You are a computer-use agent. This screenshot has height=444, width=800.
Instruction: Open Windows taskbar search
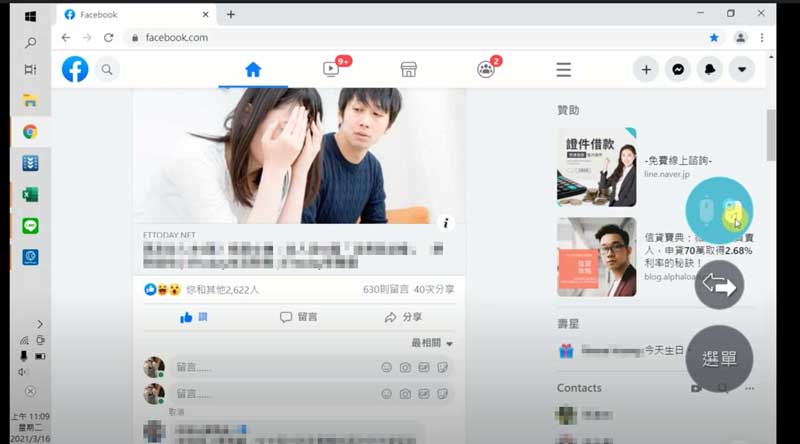(x=30, y=43)
